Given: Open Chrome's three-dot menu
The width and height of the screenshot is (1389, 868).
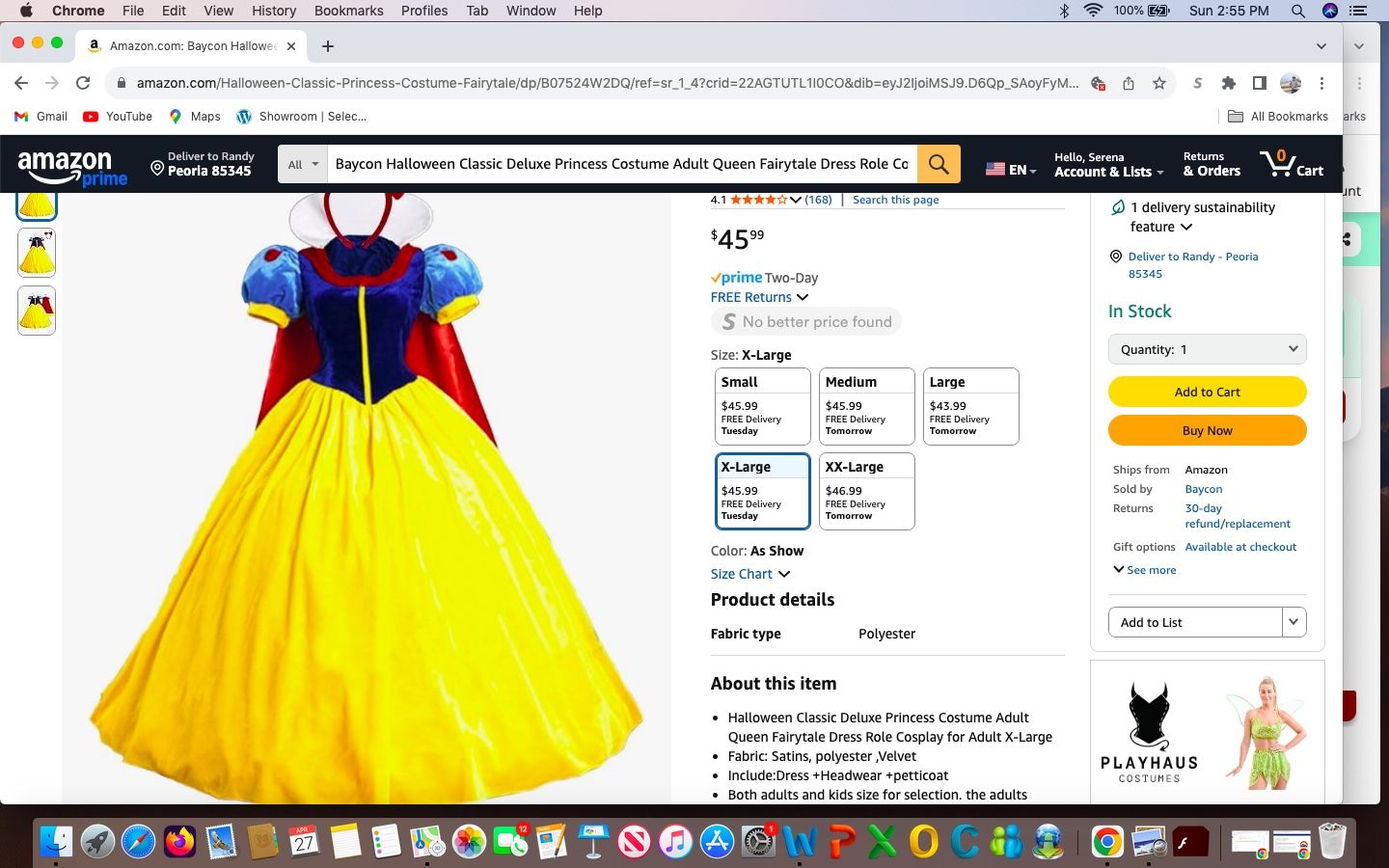Looking at the screenshot, I should pos(1321,83).
